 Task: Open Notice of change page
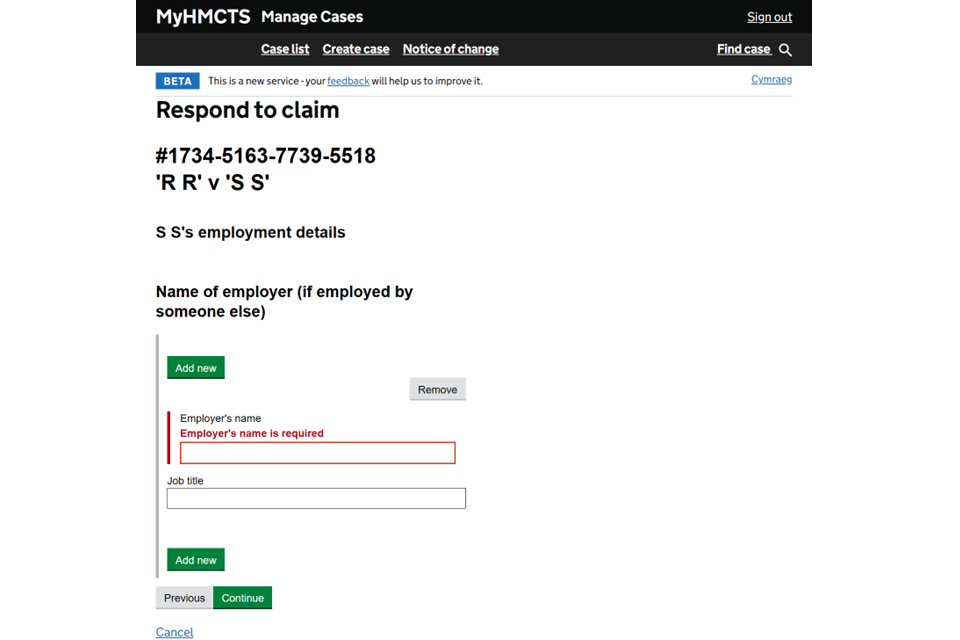[x=450, y=49]
